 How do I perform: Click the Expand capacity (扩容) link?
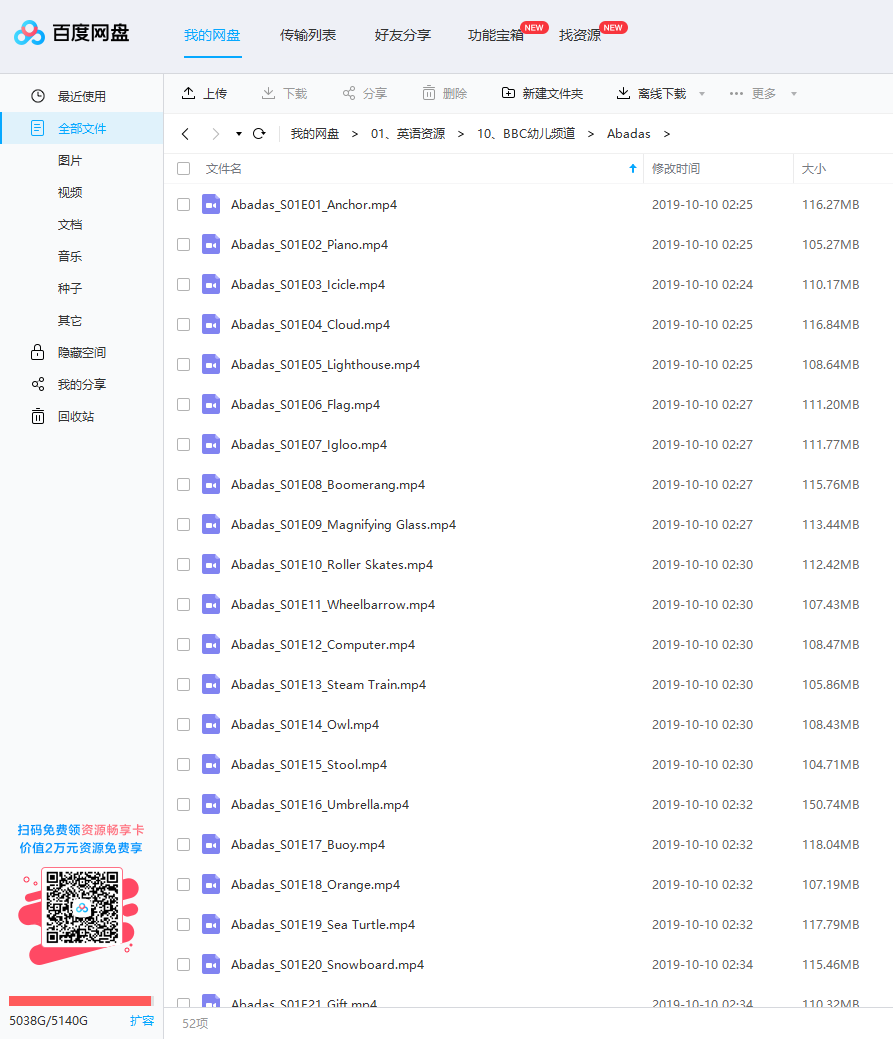click(142, 1021)
